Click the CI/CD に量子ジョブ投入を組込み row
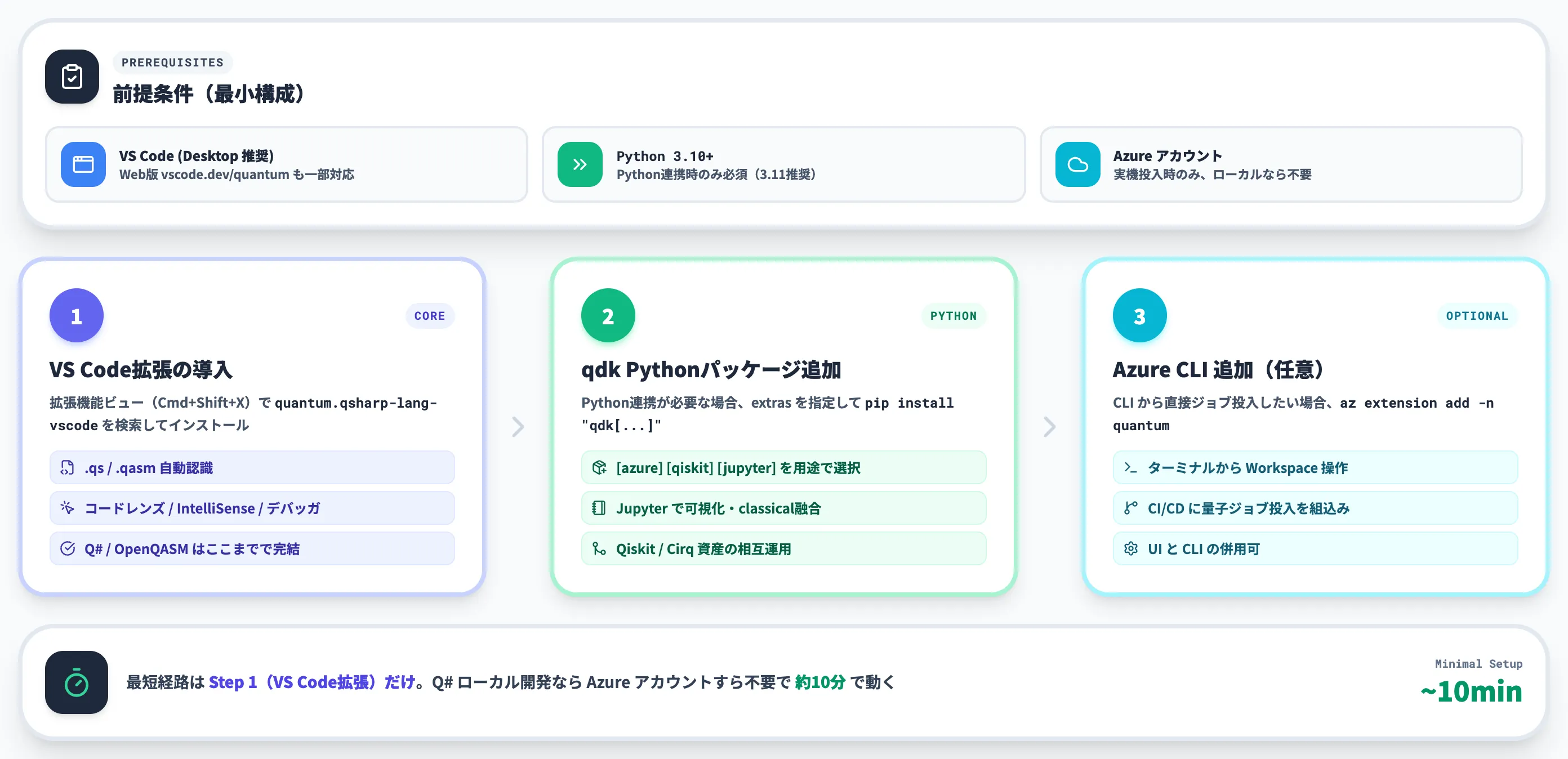 coord(1315,508)
